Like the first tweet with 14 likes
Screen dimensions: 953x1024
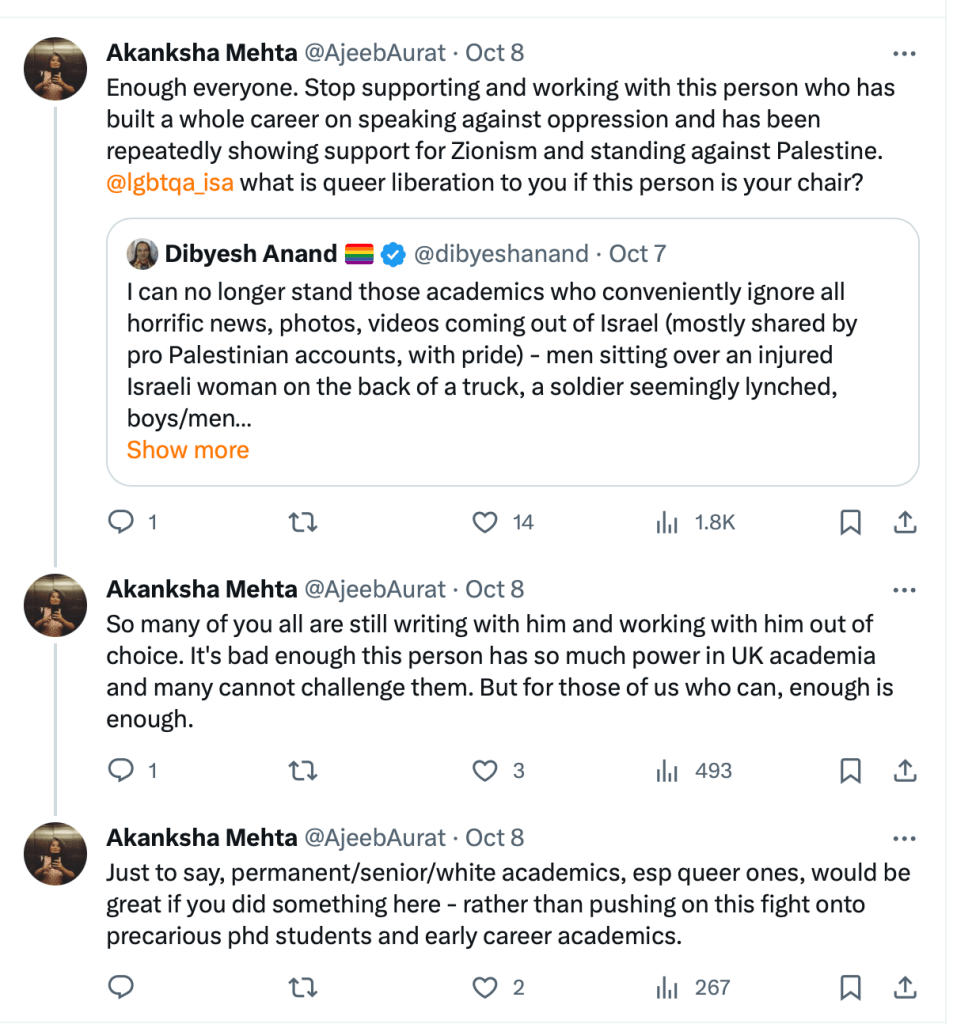pyautogui.click(x=485, y=522)
